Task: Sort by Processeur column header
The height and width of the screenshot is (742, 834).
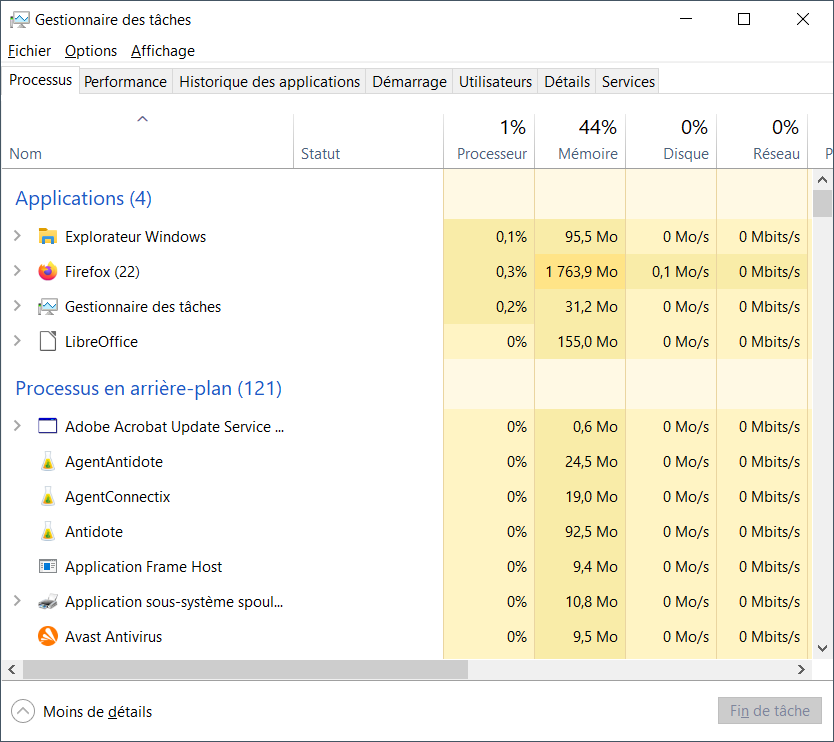Action: (x=489, y=141)
